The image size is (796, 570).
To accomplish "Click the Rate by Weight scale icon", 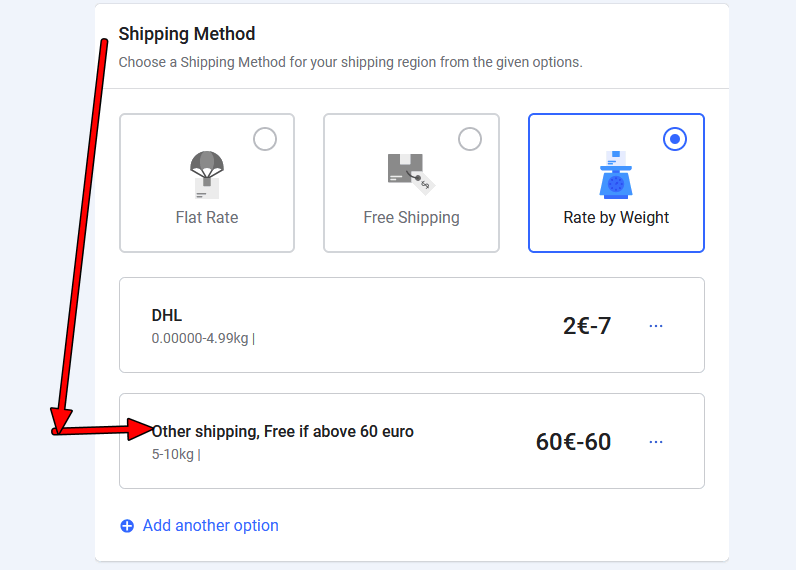I will [616, 174].
